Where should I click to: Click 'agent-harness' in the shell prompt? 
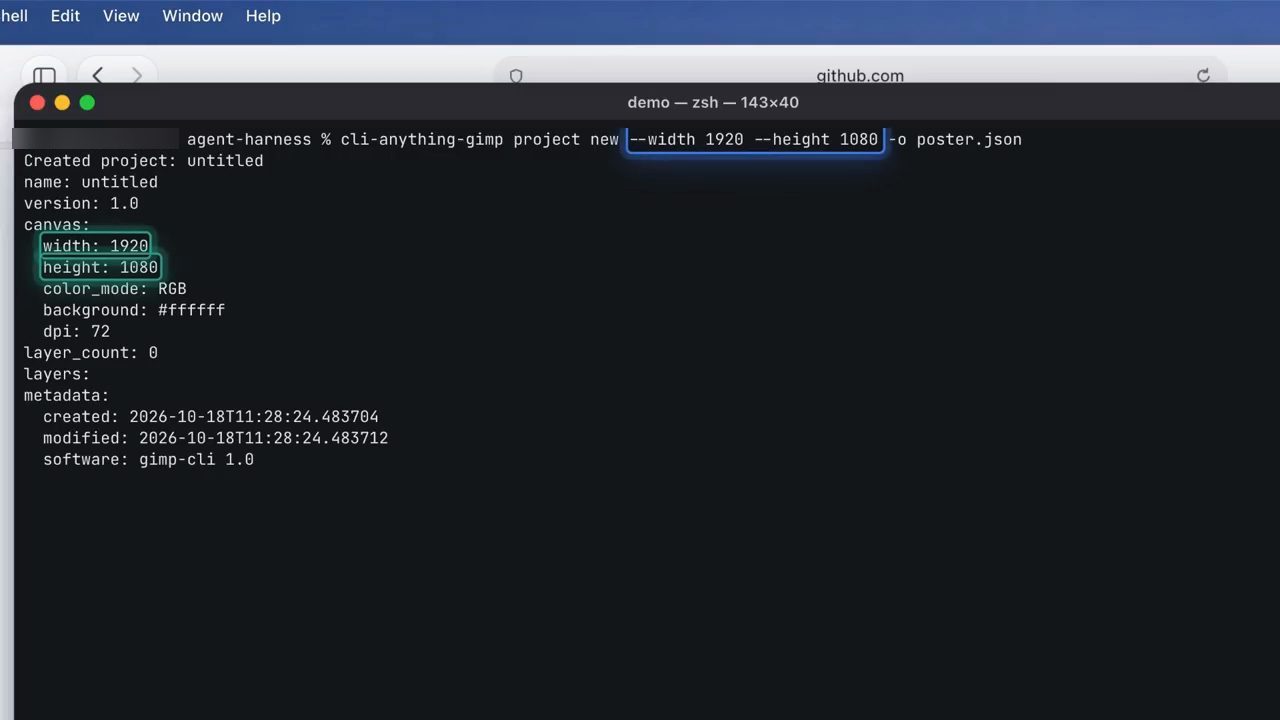pos(249,139)
